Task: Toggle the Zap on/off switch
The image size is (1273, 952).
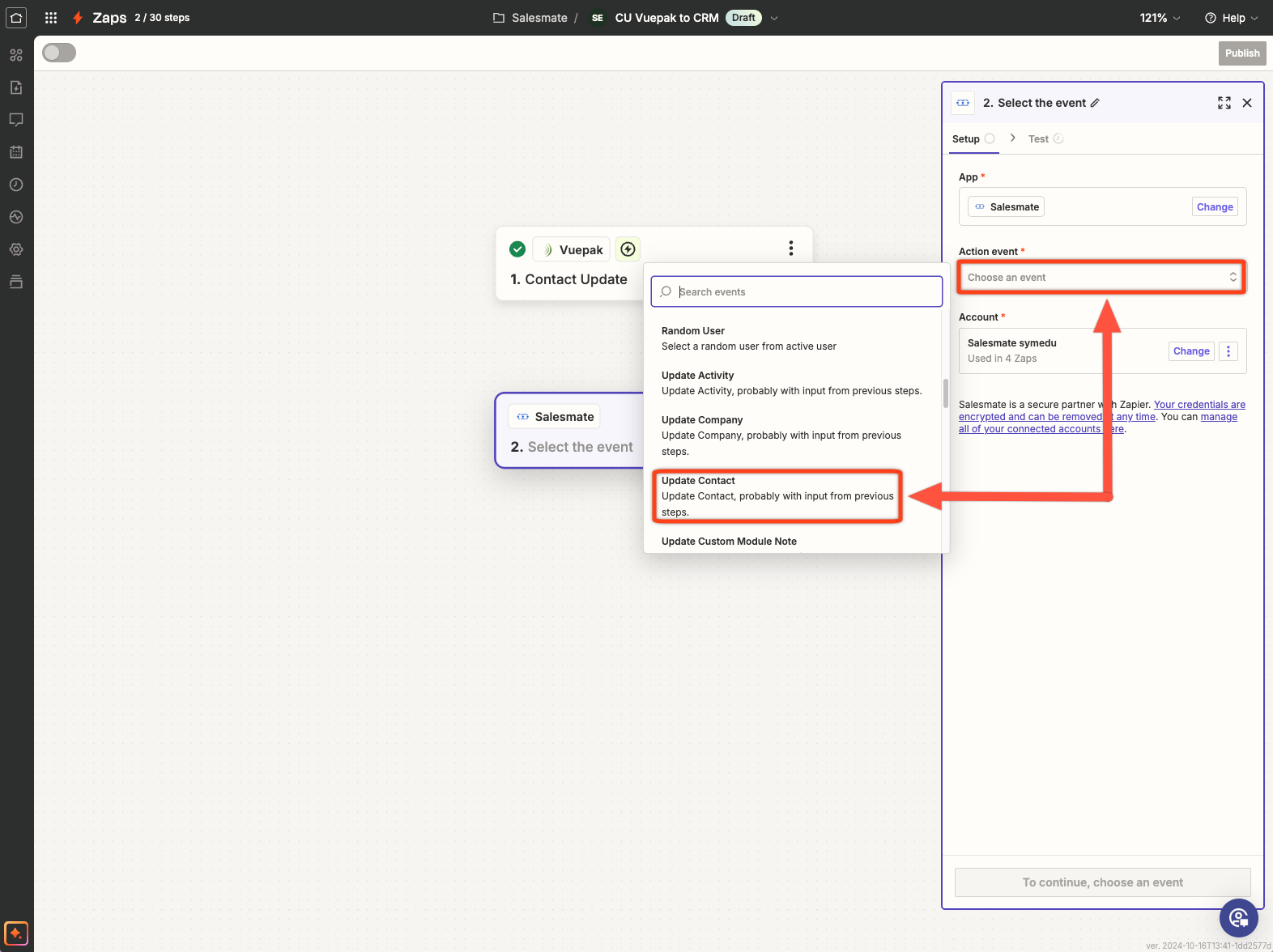Action: coord(59,53)
